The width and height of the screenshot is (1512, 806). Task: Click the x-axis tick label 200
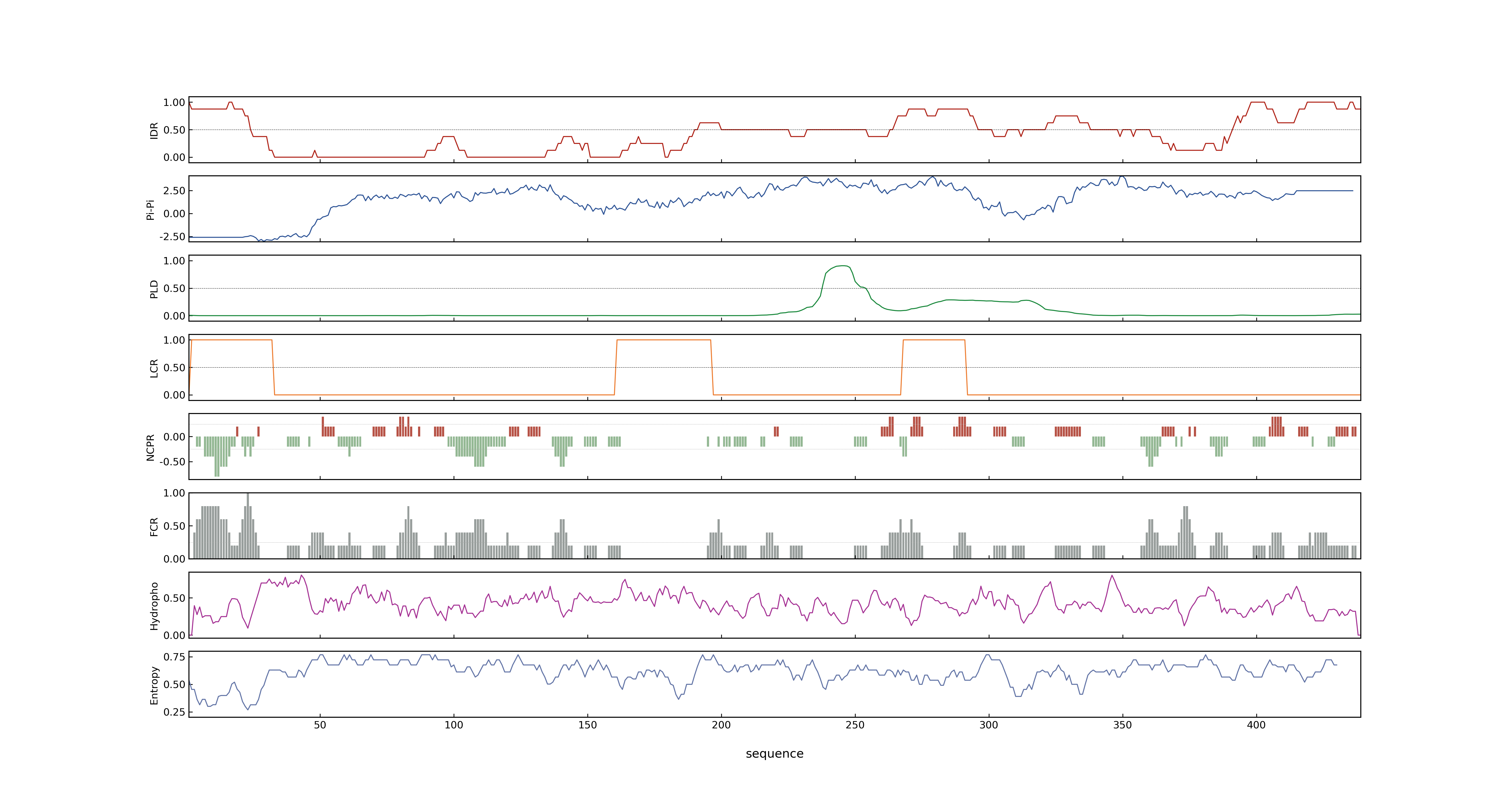721,725
